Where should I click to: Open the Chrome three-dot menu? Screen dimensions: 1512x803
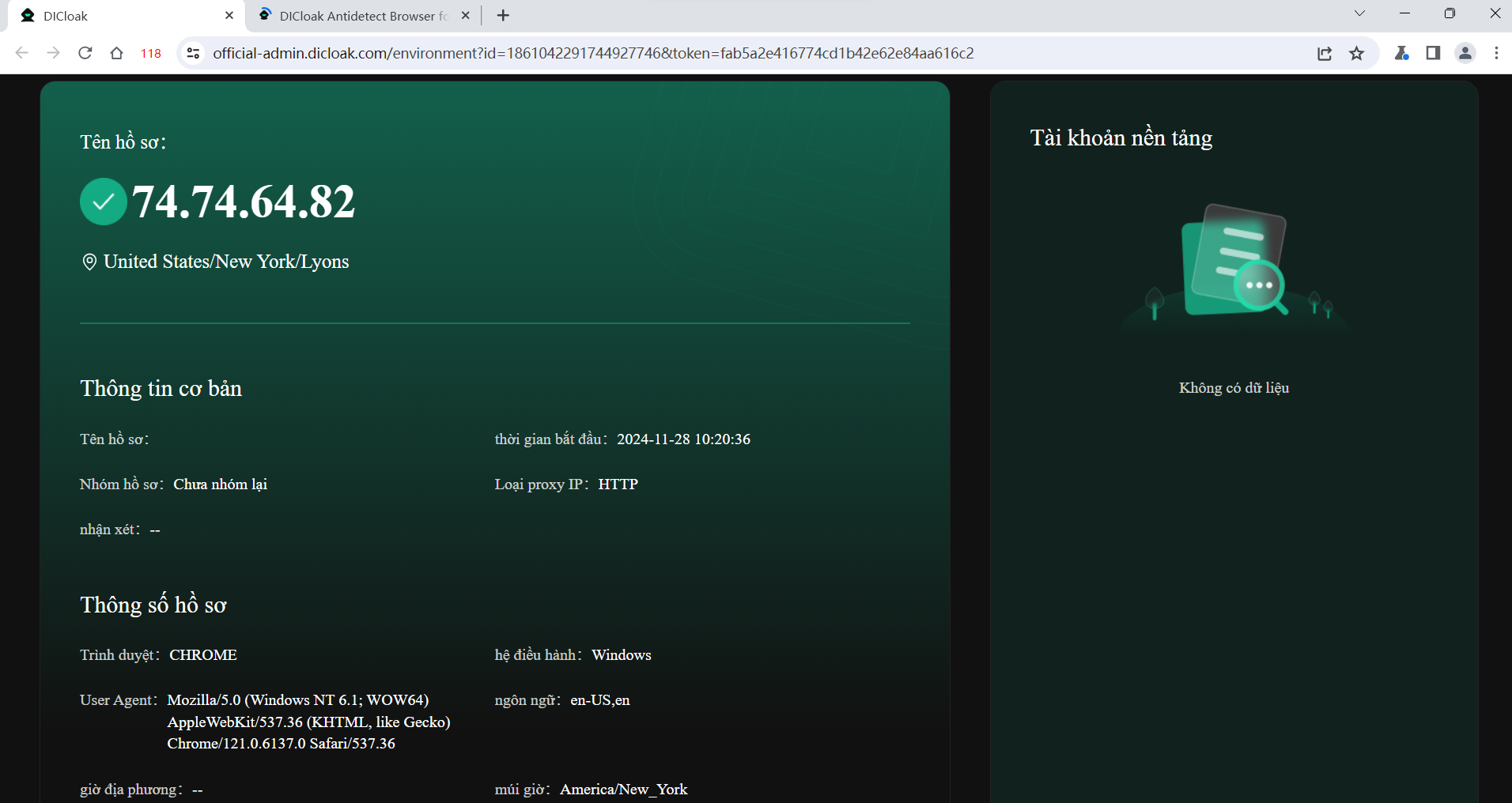(x=1496, y=53)
